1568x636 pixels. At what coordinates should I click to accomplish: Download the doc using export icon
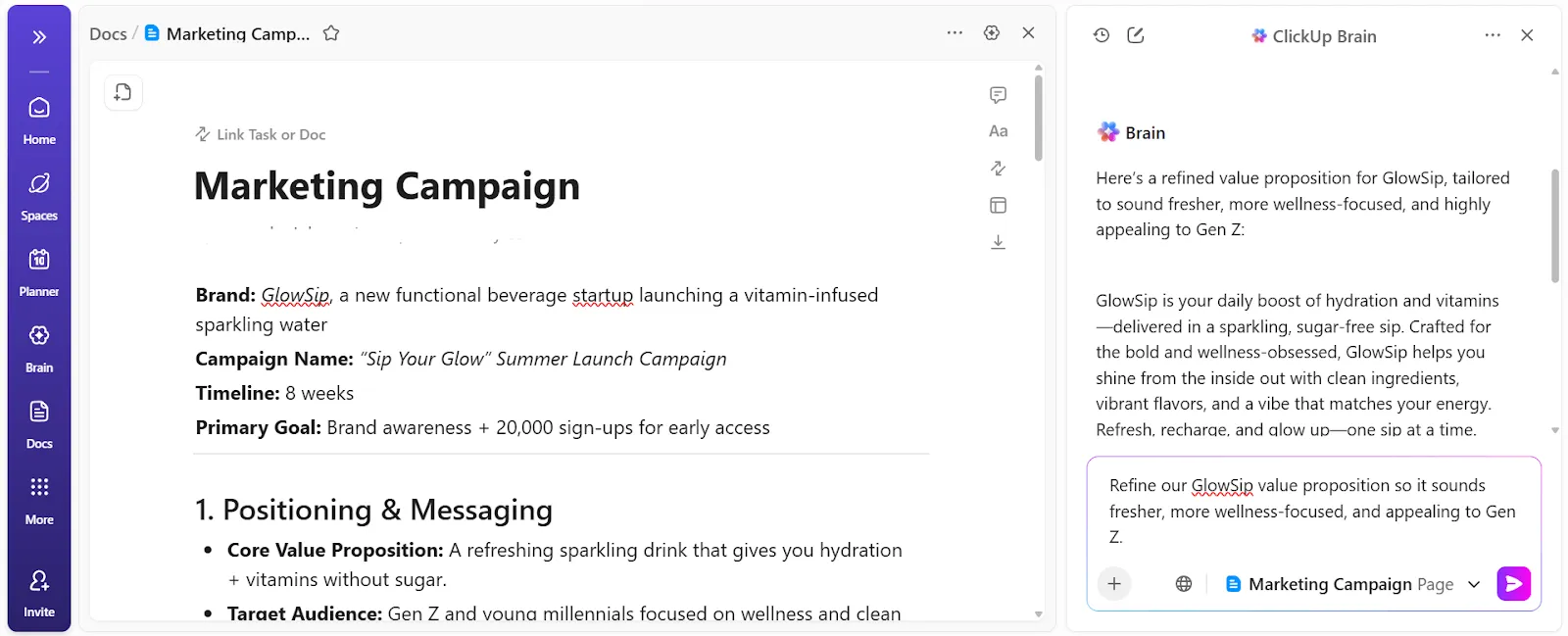[x=998, y=242]
